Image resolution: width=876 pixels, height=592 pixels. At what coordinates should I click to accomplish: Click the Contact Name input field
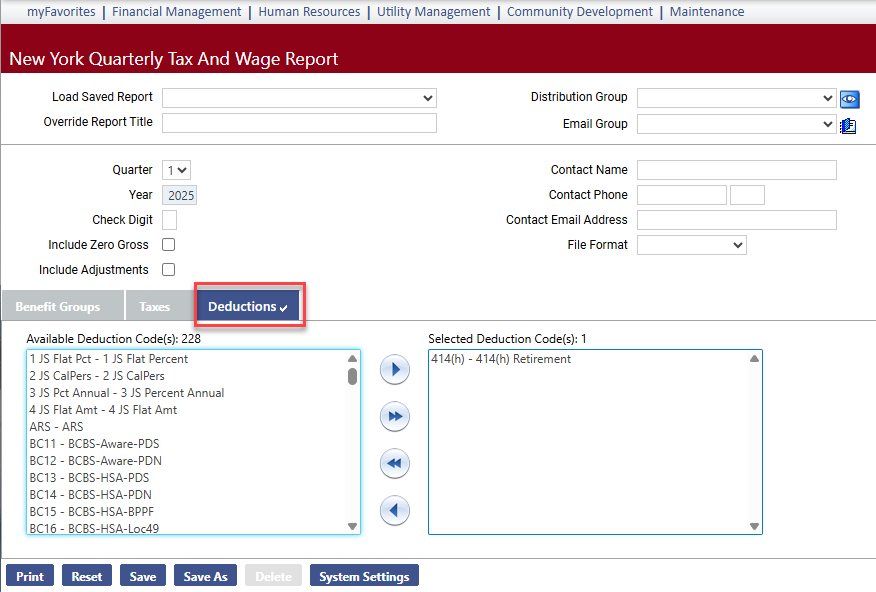736,170
